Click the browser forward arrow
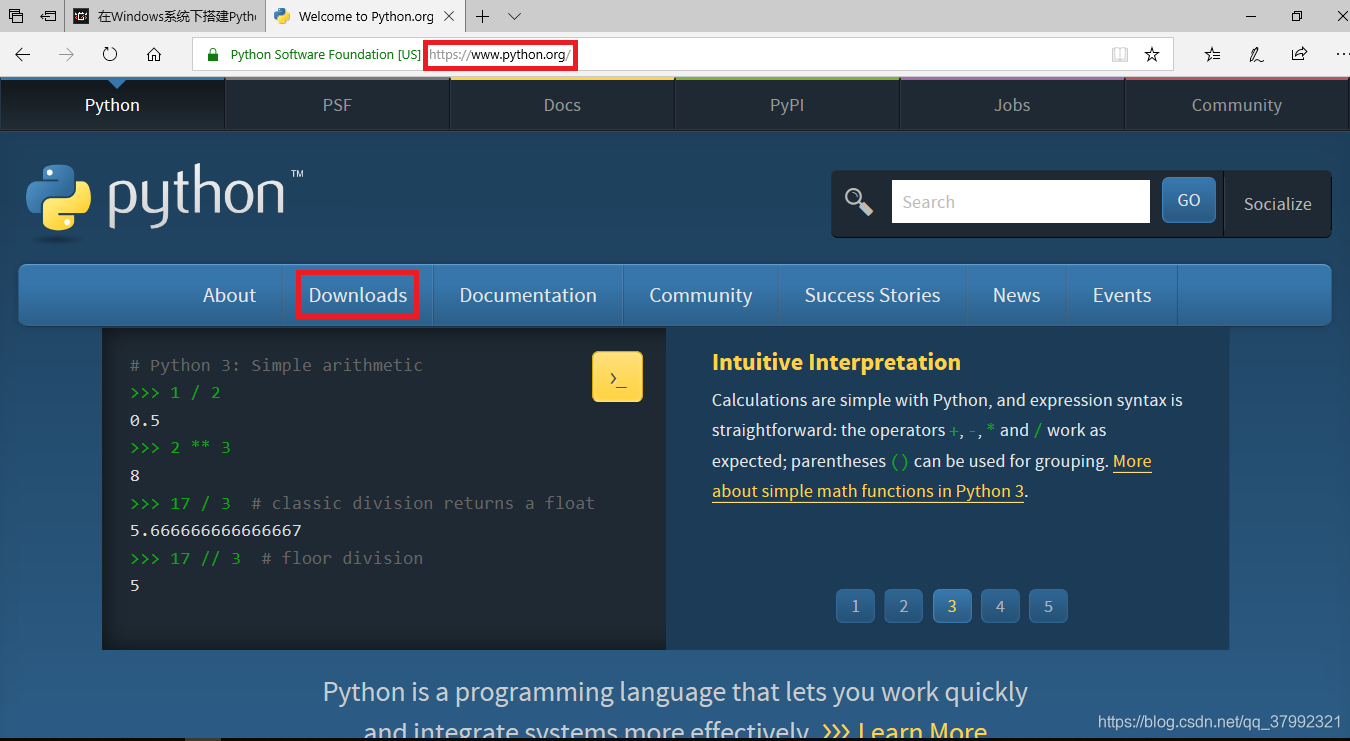 pos(66,54)
